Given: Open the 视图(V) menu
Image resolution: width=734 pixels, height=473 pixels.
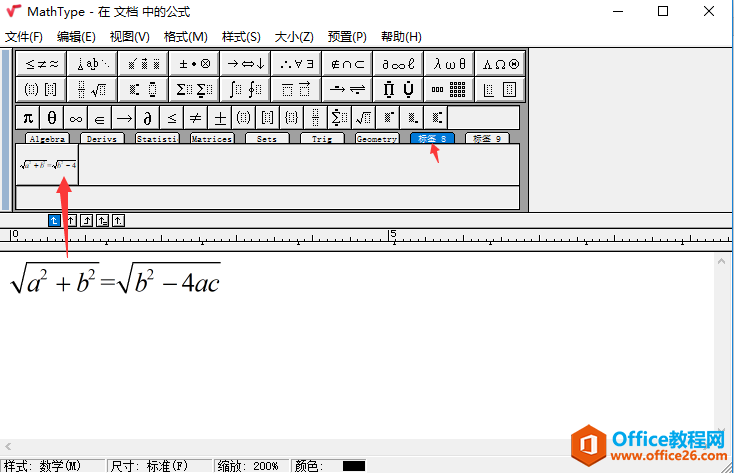Looking at the screenshot, I should click(130, 37).
